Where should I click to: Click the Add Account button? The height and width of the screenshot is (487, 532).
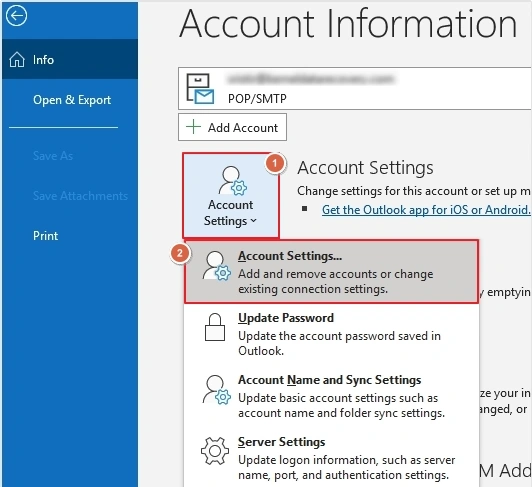[232, 127]
